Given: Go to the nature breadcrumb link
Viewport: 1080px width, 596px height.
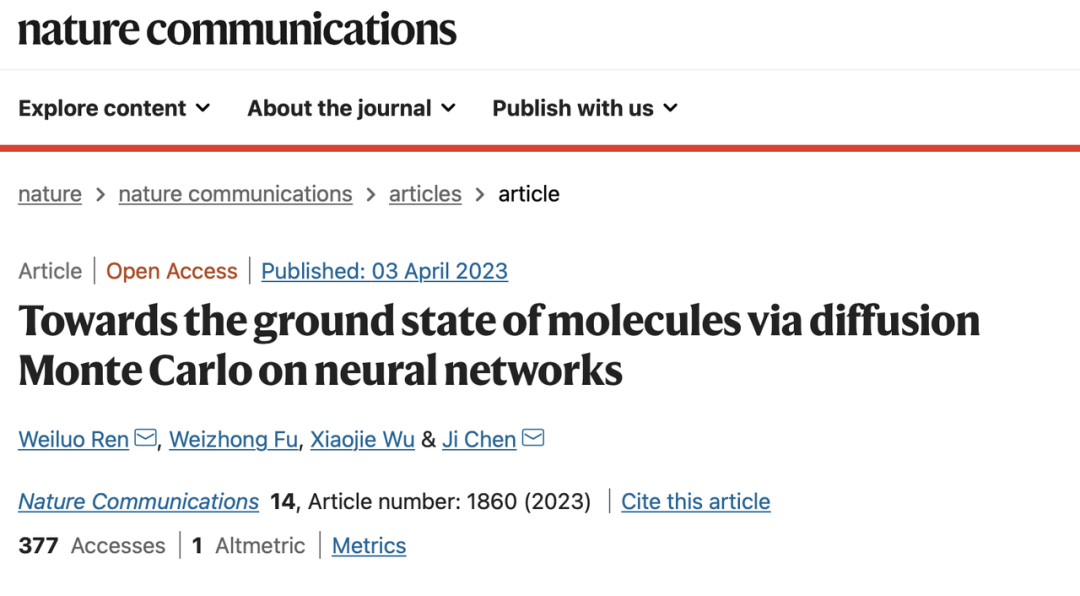Looking at the screenshot, I should (50, 194).
